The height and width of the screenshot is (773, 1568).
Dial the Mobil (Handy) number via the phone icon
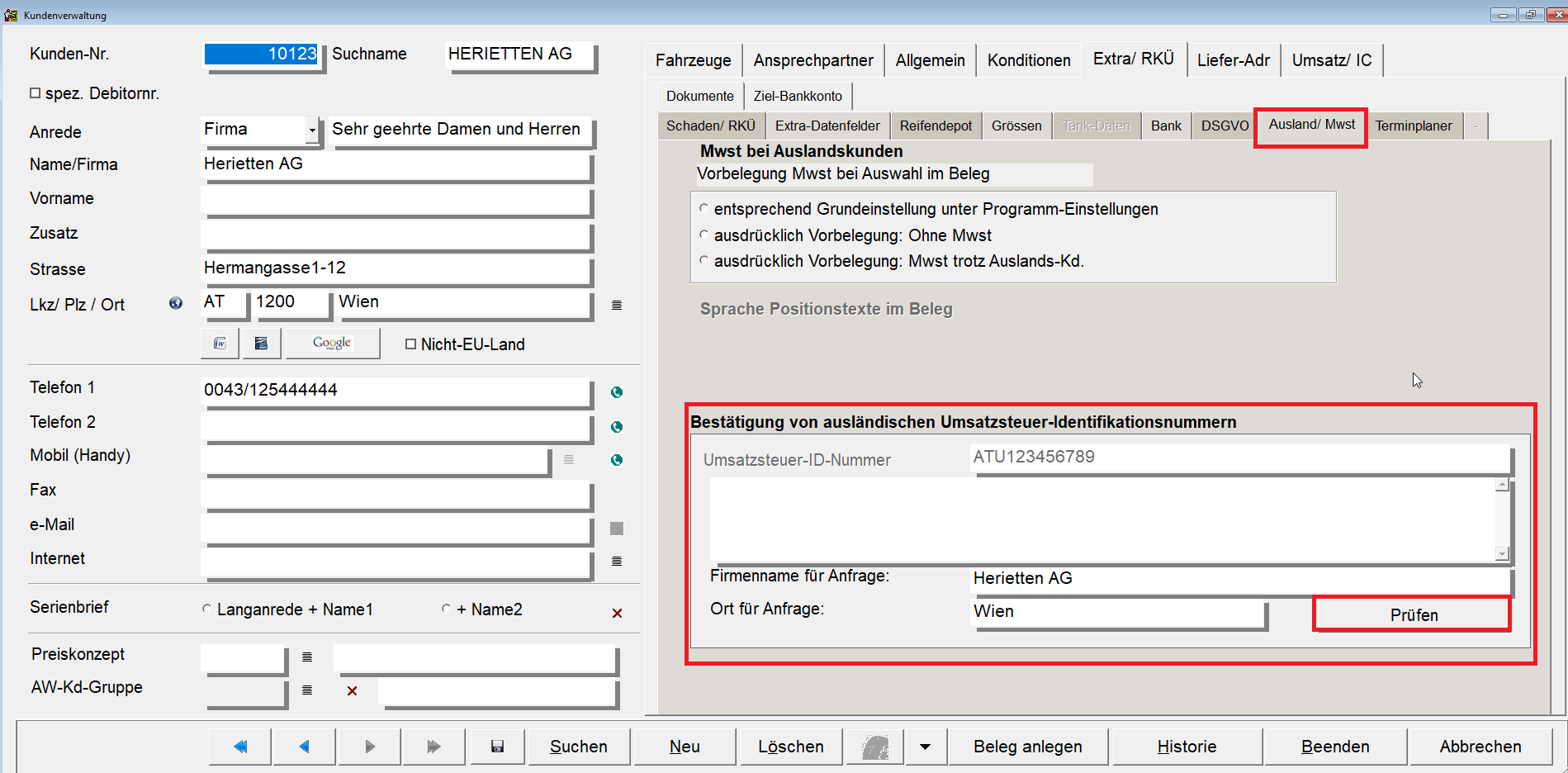click(x=617, y=460)
